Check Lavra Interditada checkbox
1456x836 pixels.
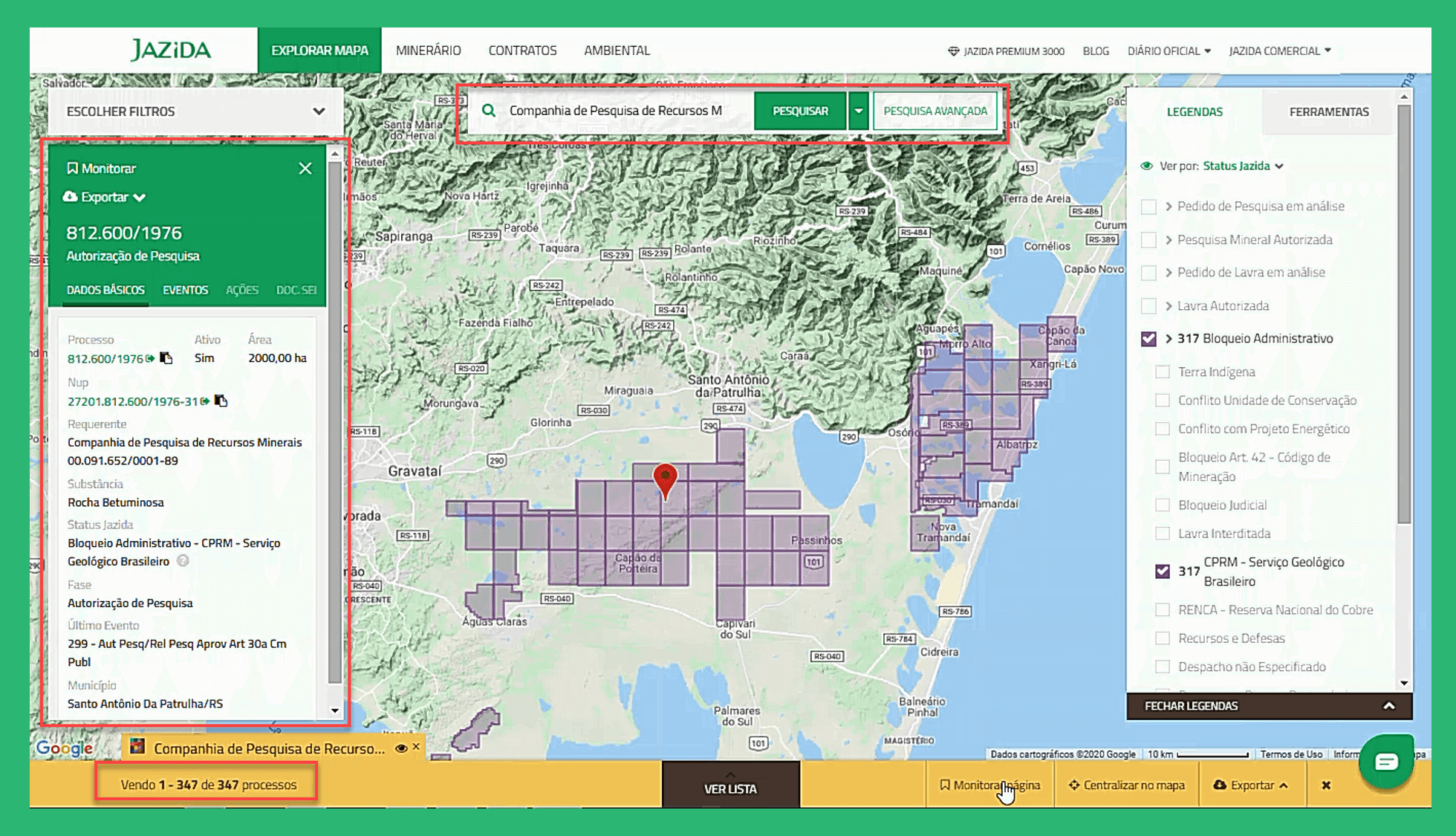click(1163, 534)
